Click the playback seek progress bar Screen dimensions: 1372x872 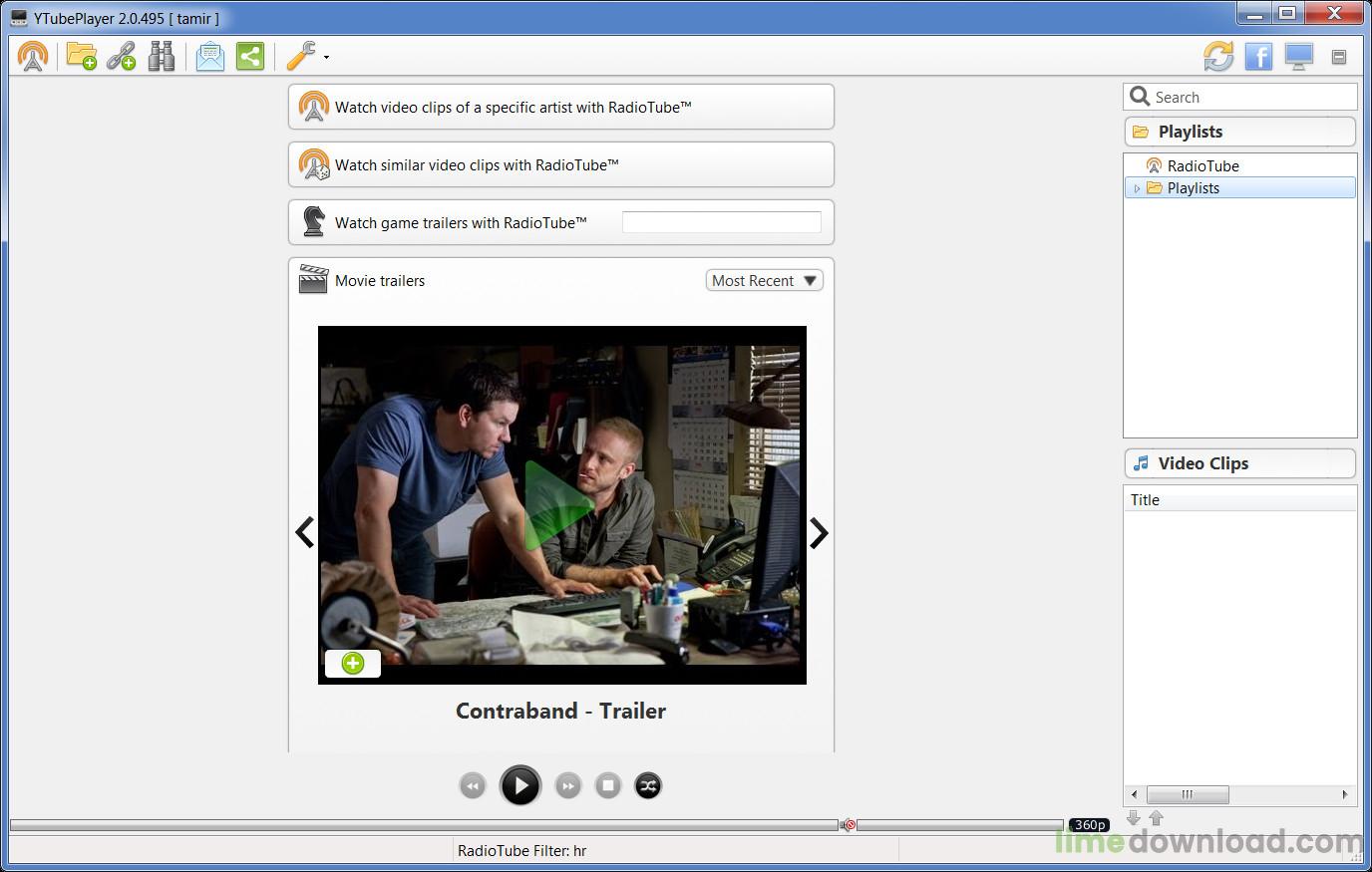tap(424, 825)
